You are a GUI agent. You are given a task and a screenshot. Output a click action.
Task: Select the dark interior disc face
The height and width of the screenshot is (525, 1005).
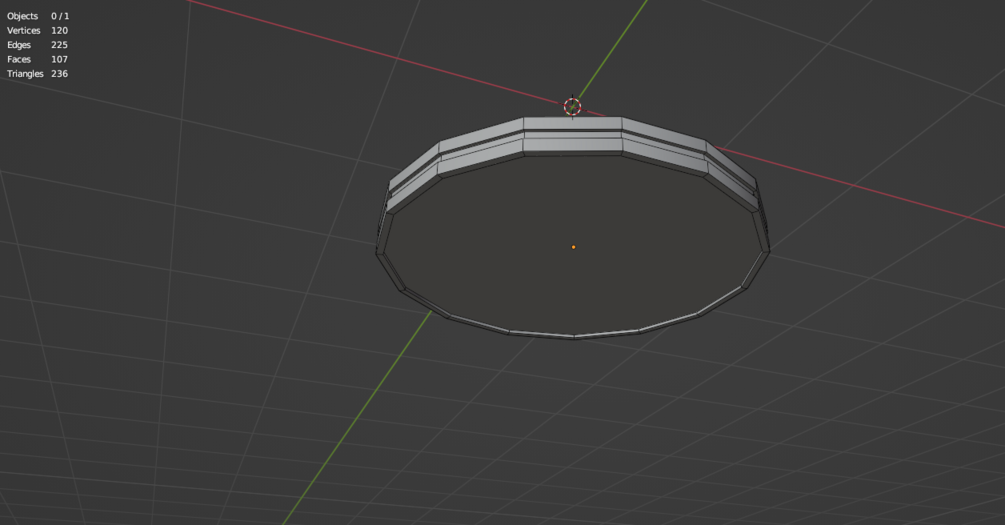point(572,247)
